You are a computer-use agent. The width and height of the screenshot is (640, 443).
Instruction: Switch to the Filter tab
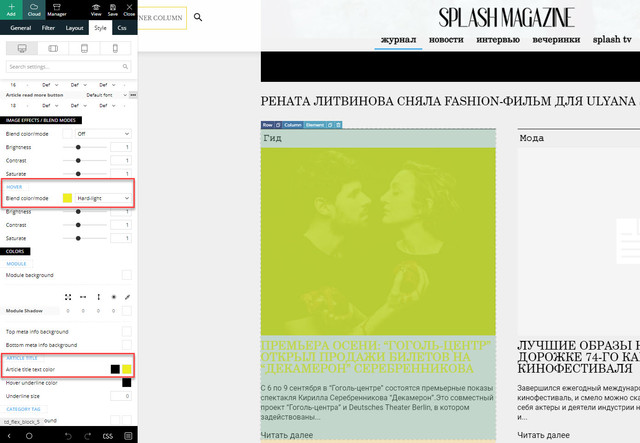(x=48, y=28)
